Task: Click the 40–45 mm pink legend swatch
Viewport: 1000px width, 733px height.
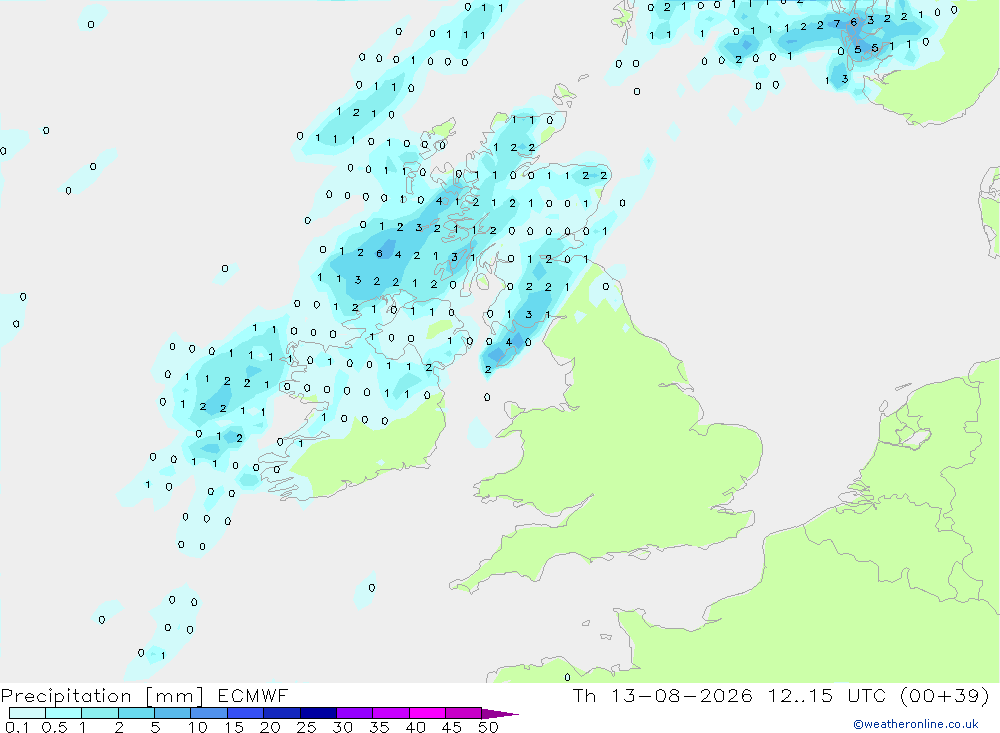Action: tap(427, 713)
